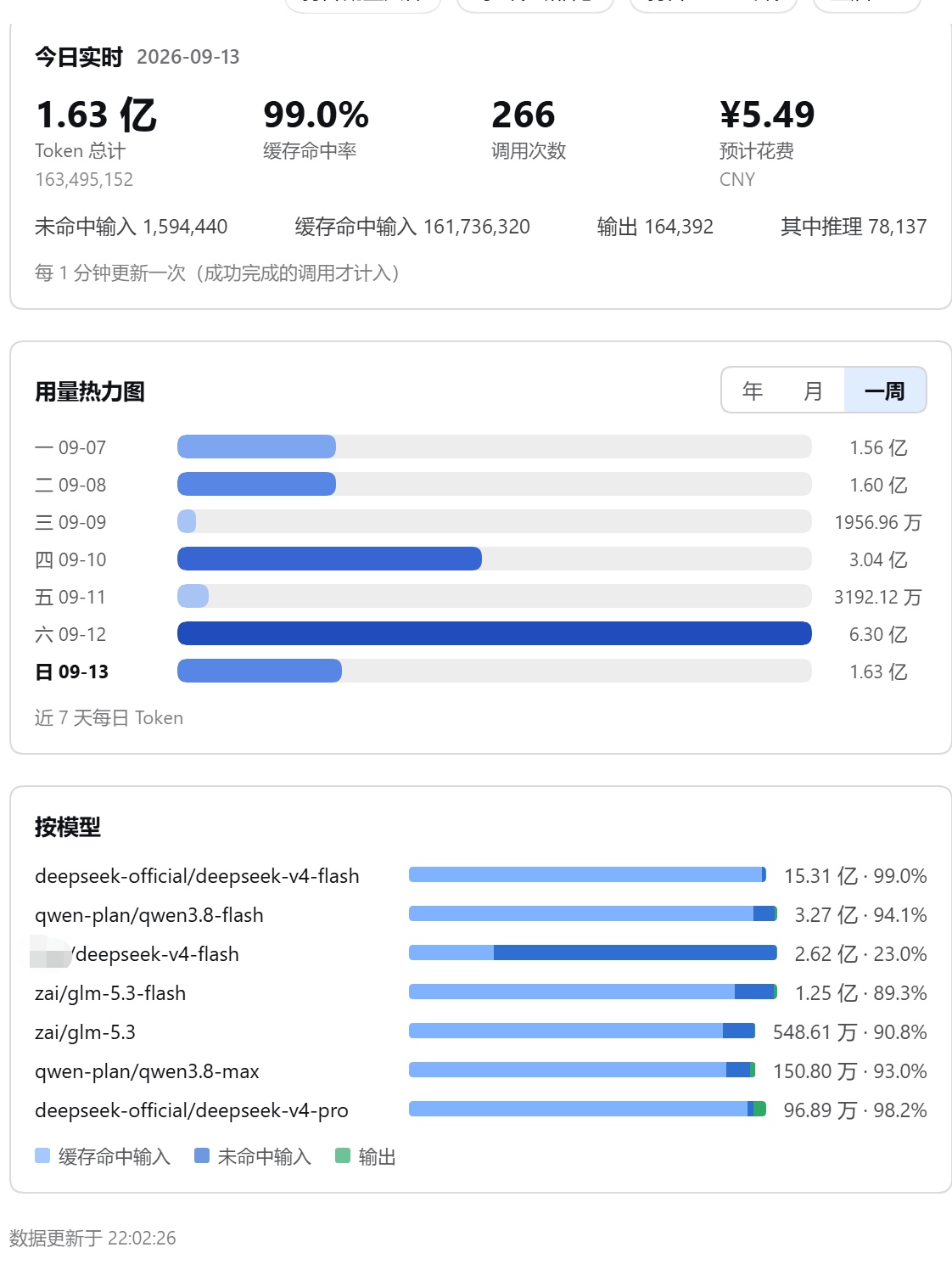Click the 6.30 亿 value
This screenshot has height=1270, width=952.
coord(878,634)
